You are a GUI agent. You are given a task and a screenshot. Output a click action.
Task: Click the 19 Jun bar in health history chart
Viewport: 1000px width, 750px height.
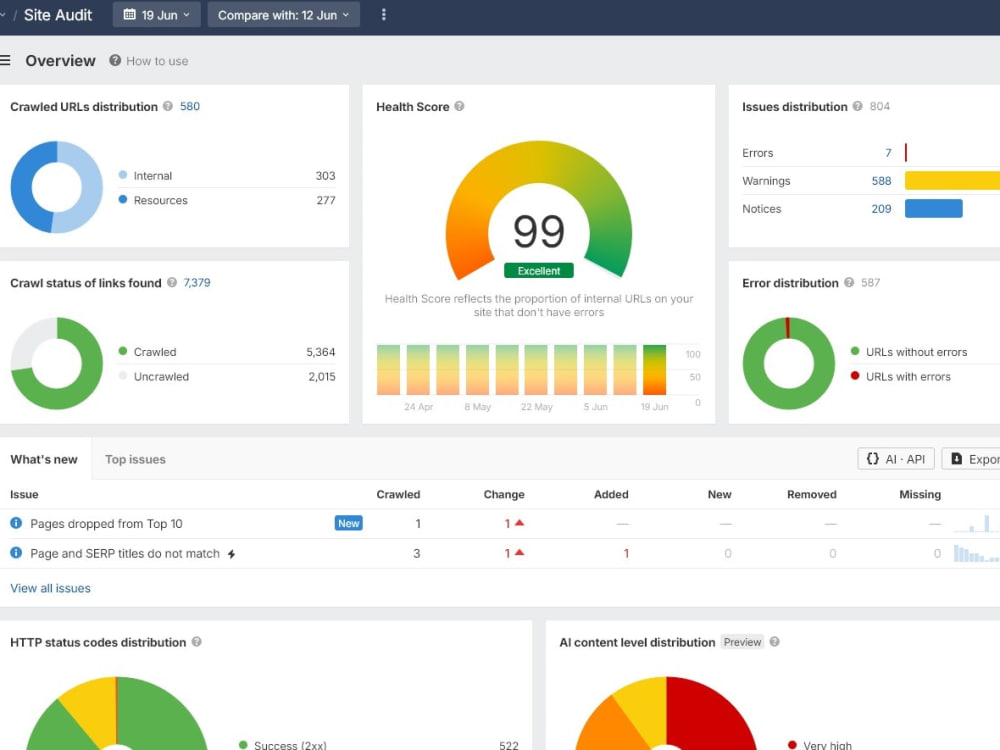(x=654, y=370)
